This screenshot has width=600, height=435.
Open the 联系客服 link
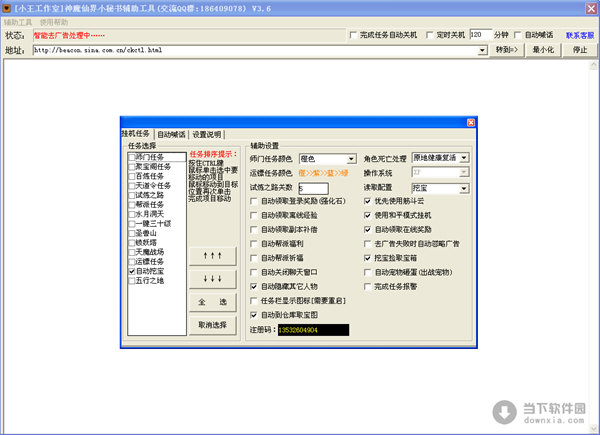(x=580, y=34)
